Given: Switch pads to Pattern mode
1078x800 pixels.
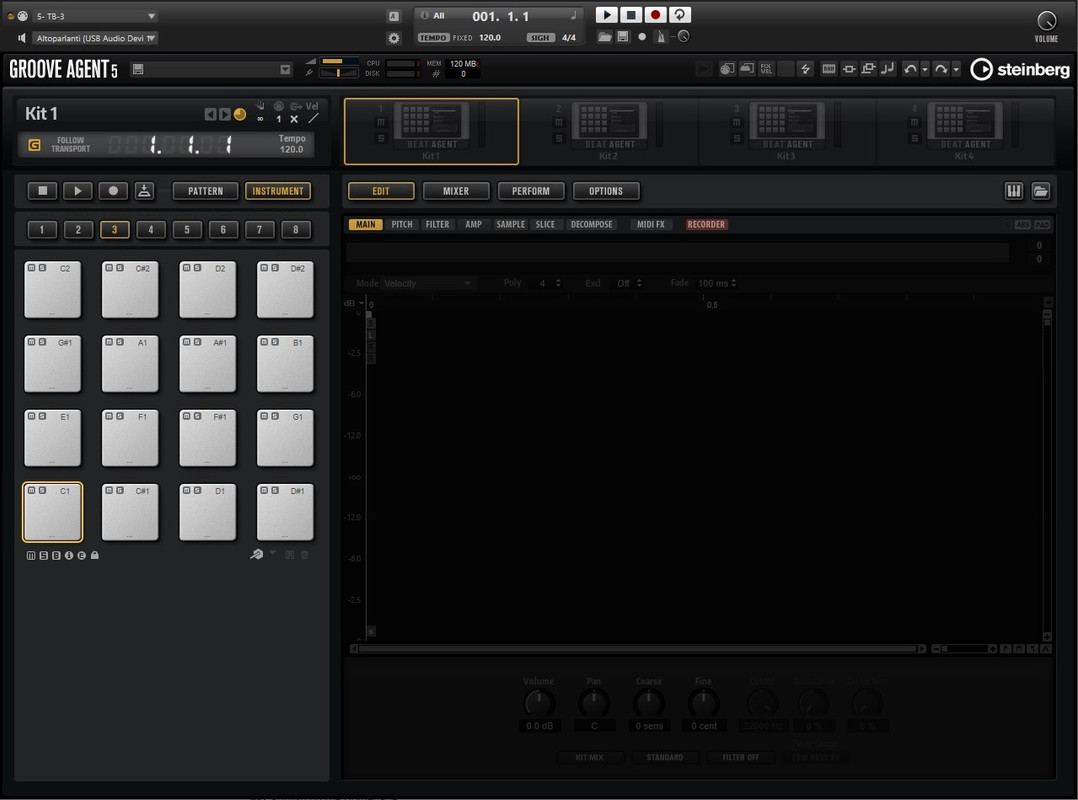Looking at the screenshot, I should tap(205, 190).
